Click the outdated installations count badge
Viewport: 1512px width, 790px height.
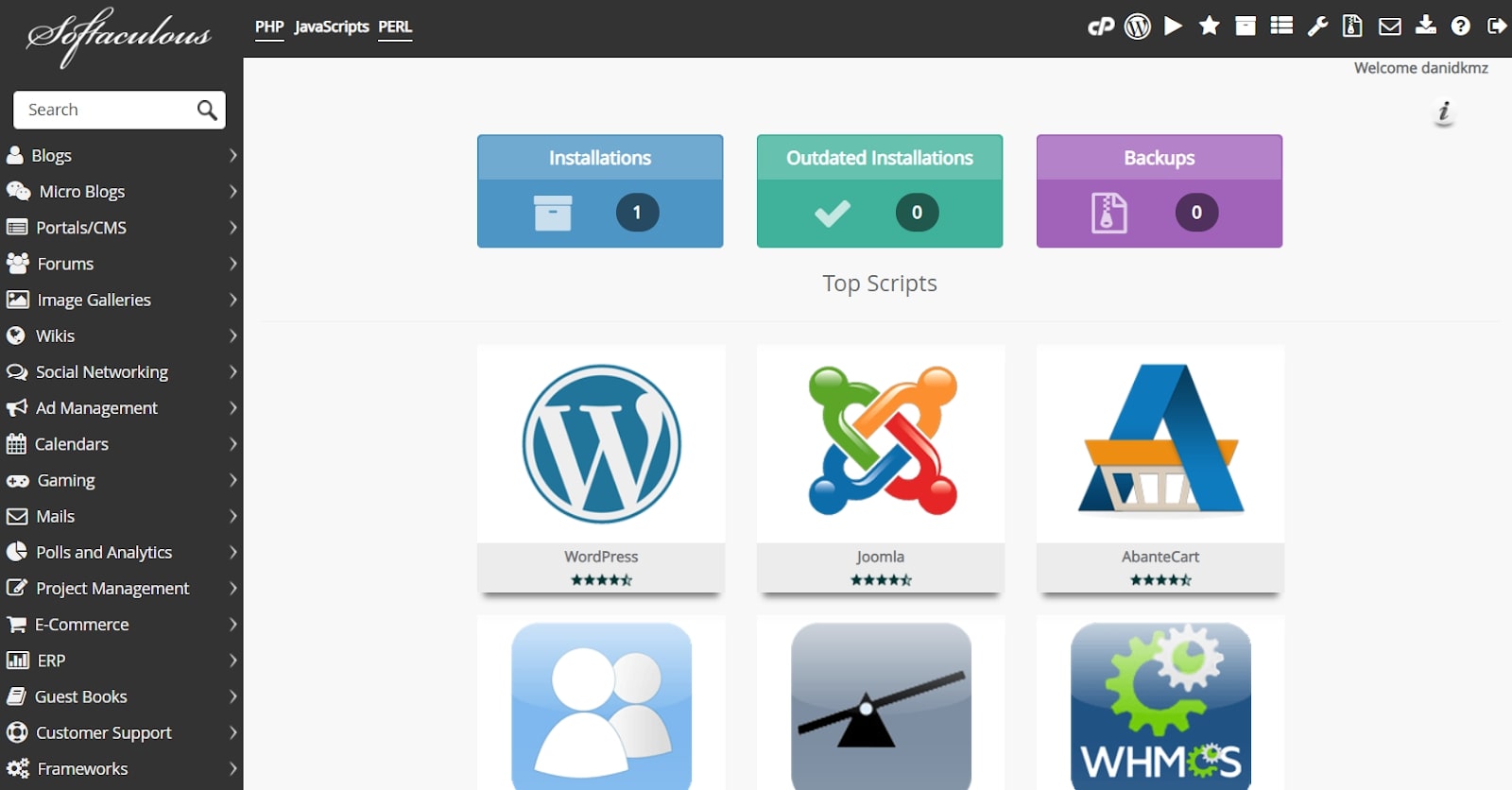point(917,213)
